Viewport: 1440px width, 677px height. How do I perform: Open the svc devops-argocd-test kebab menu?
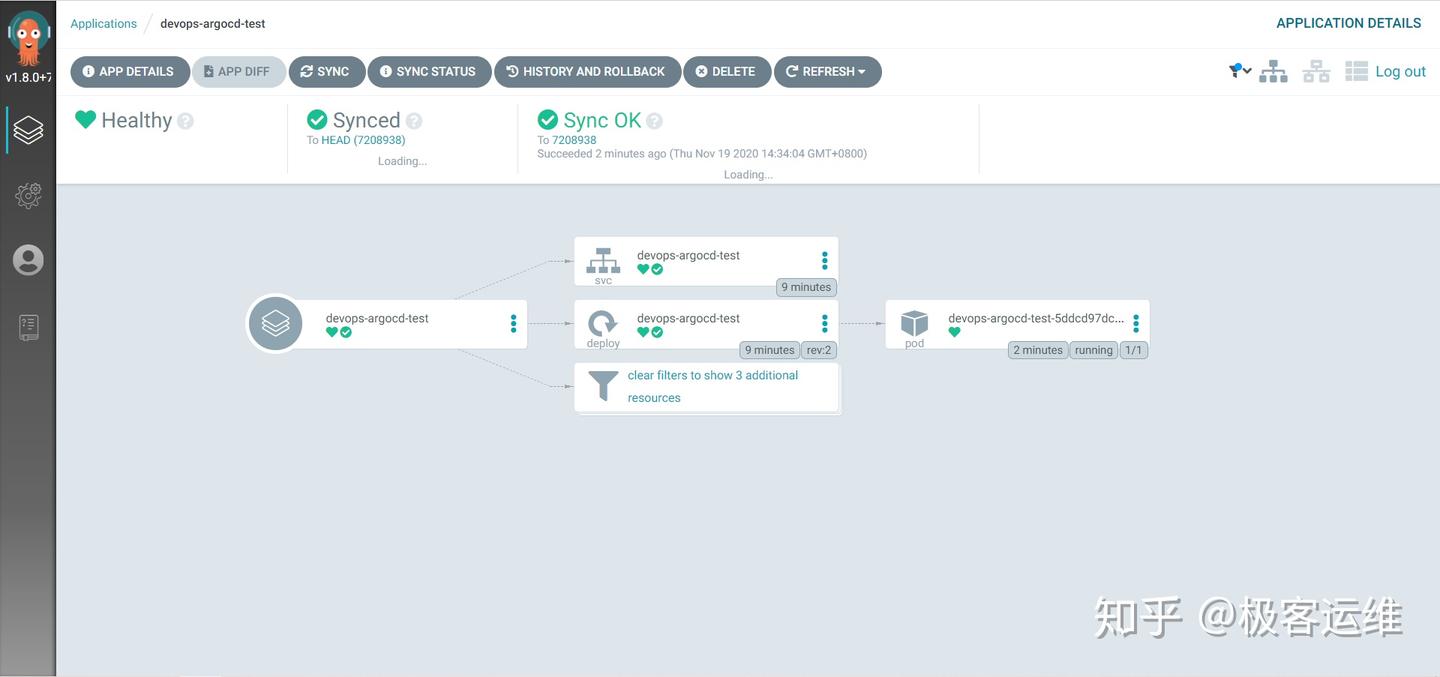(x=825, y=260)
